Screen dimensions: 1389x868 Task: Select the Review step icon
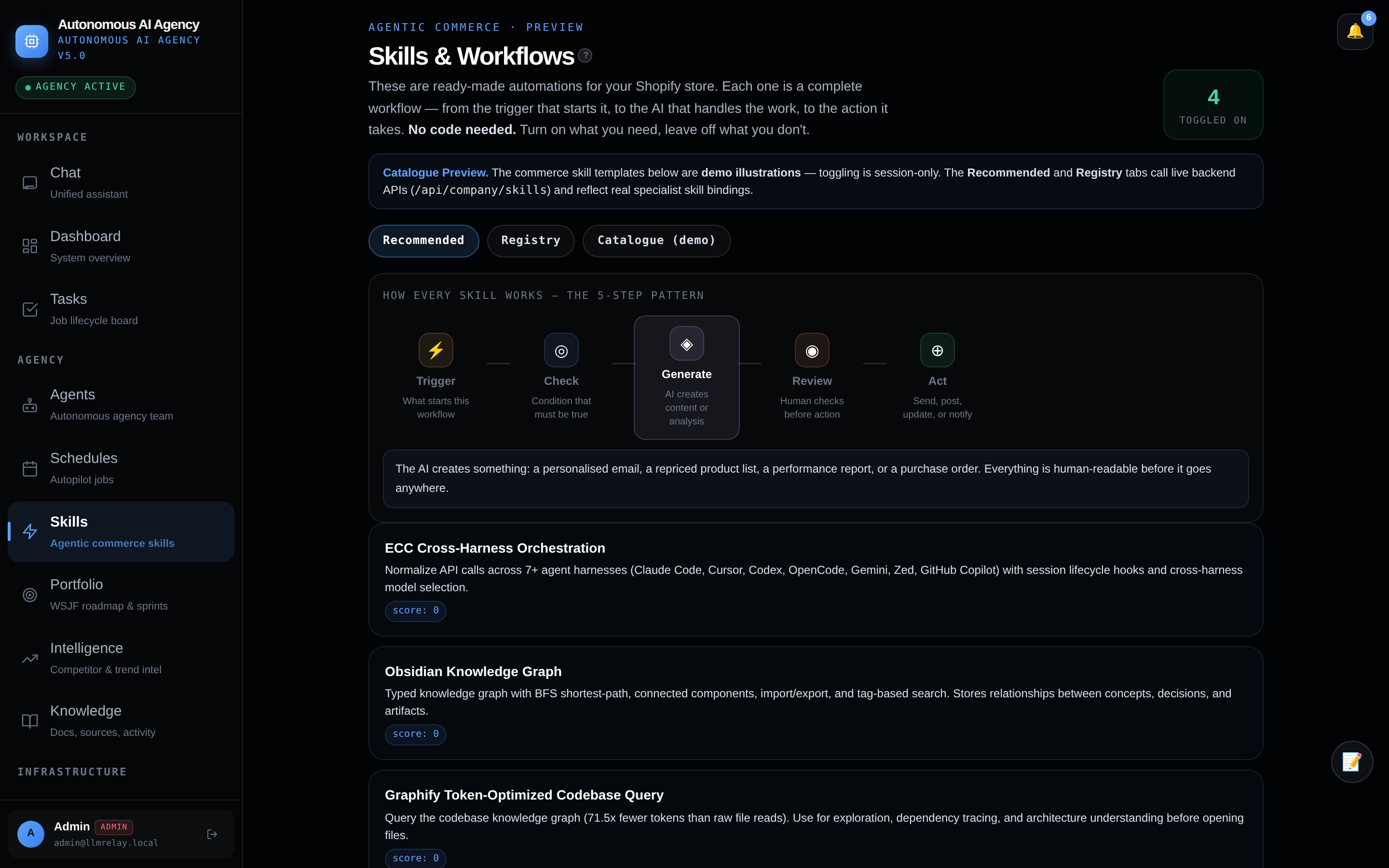(812, 350)
